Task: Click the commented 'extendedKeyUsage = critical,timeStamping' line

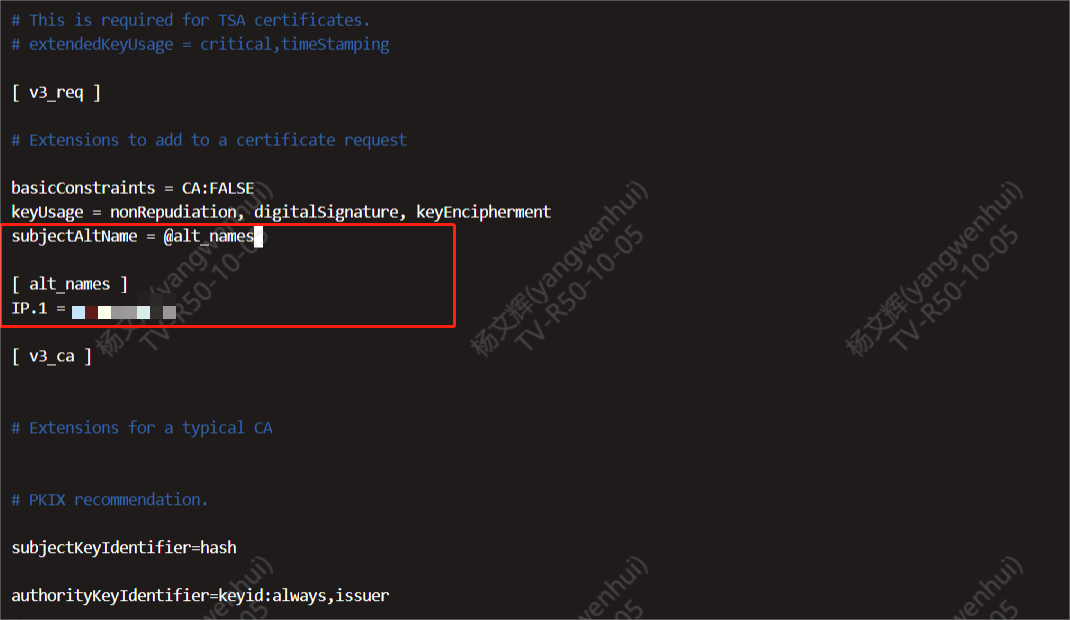Action: [200, 45]
